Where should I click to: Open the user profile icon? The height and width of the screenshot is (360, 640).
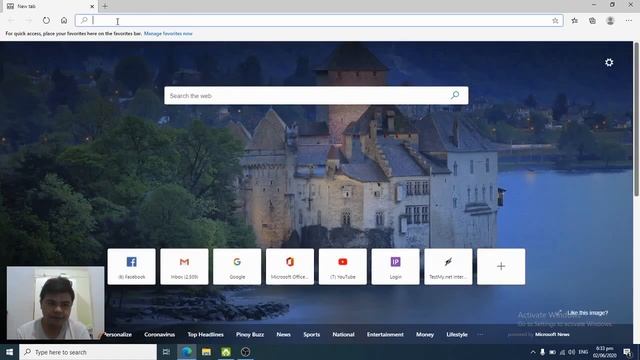point(610,20)
